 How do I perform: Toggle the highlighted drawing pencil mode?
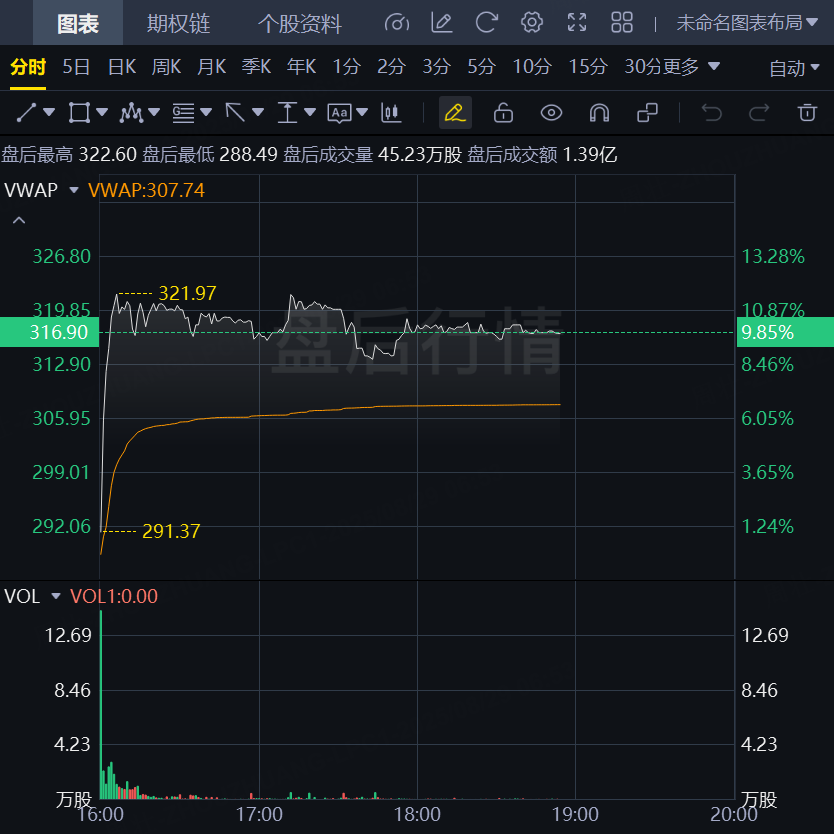tap(455, 113)
